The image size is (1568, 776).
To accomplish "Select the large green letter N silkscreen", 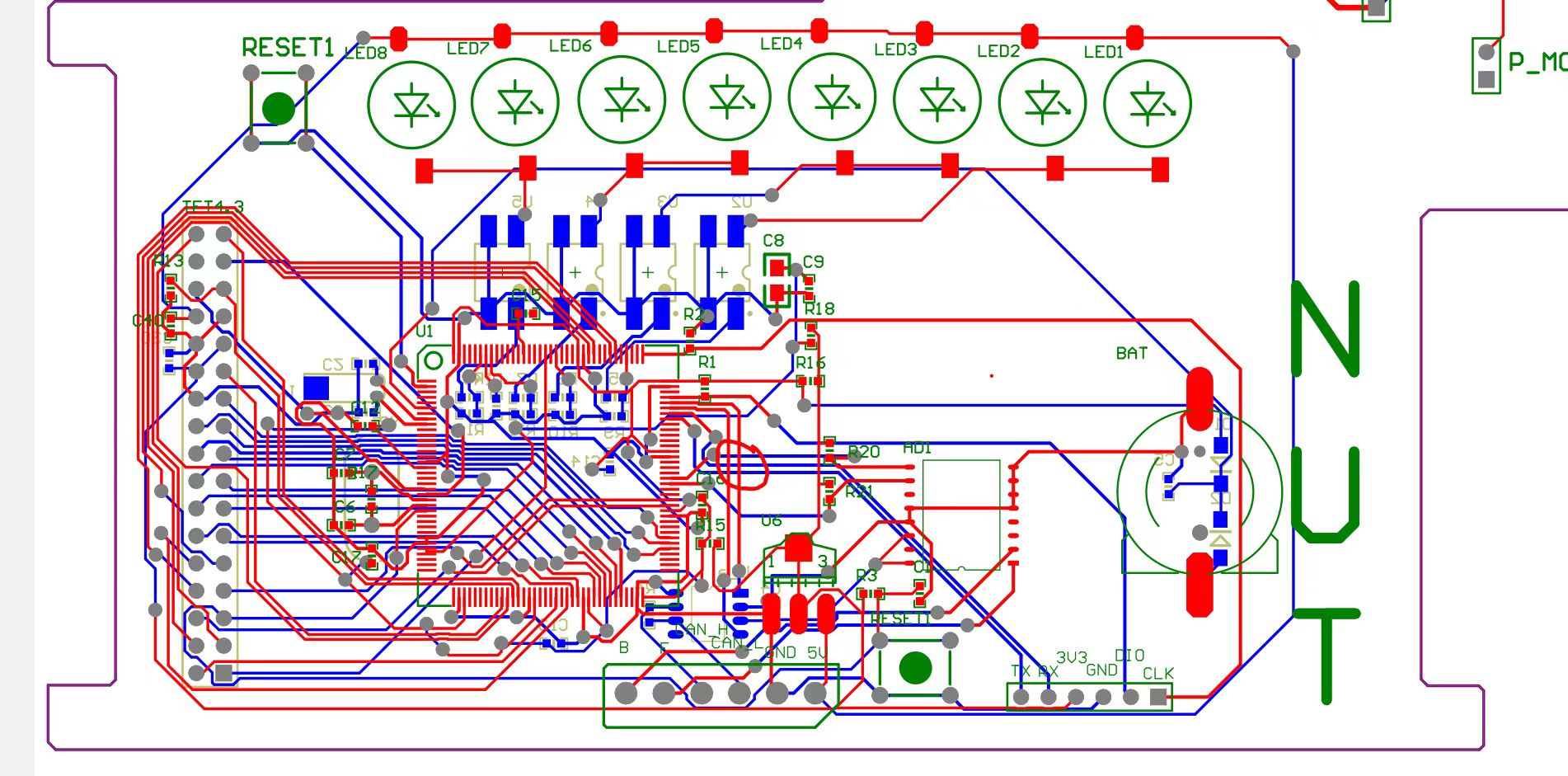I will tap(1325, 328).
